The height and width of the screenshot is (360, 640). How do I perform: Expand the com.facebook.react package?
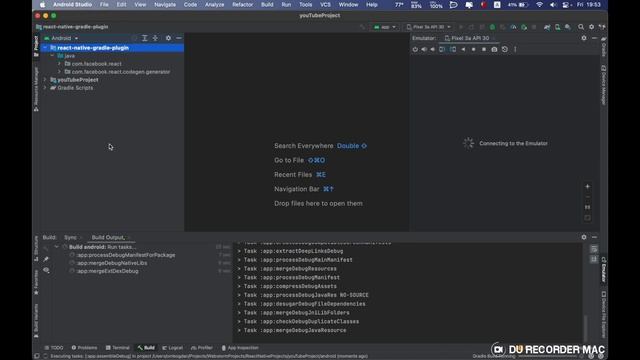click(x=60, y=64)
